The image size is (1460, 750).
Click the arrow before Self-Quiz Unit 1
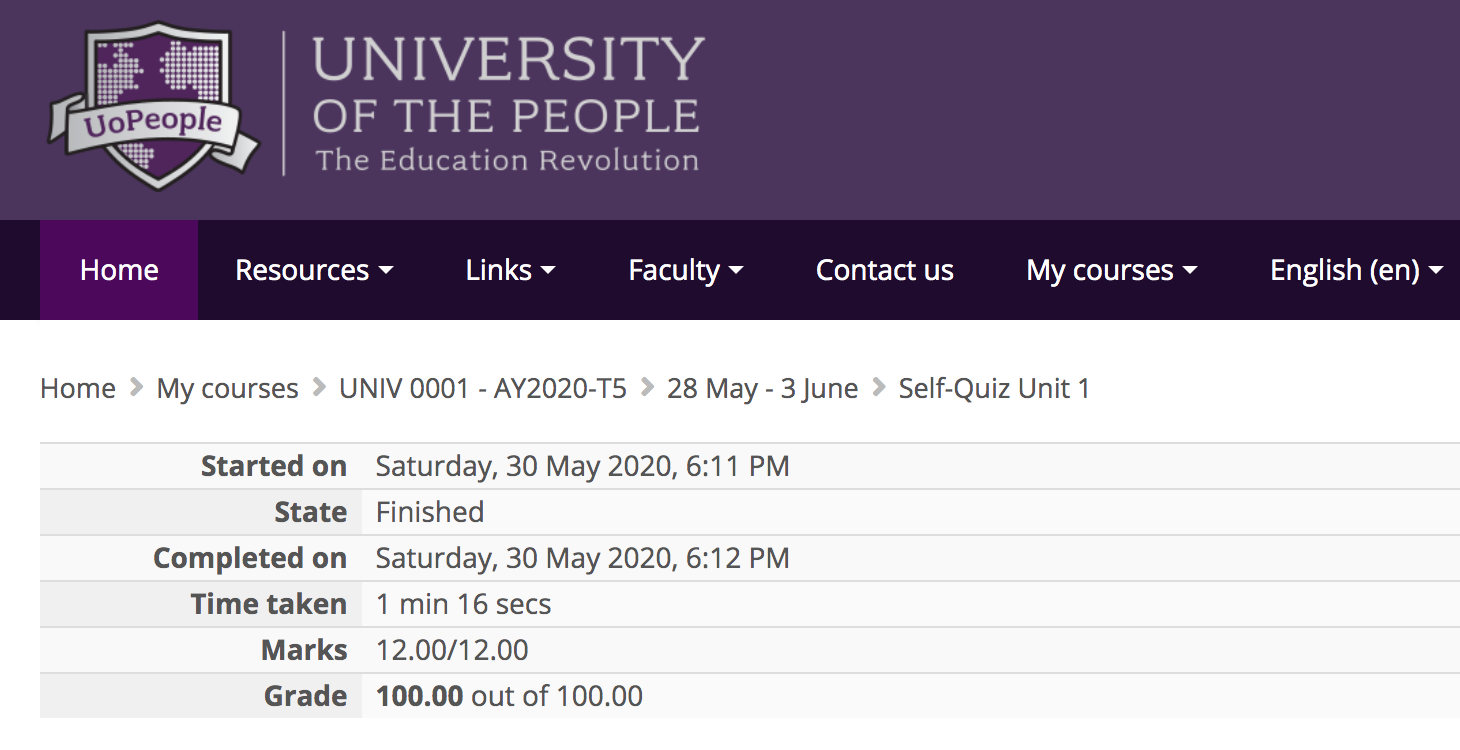point(879,388)
